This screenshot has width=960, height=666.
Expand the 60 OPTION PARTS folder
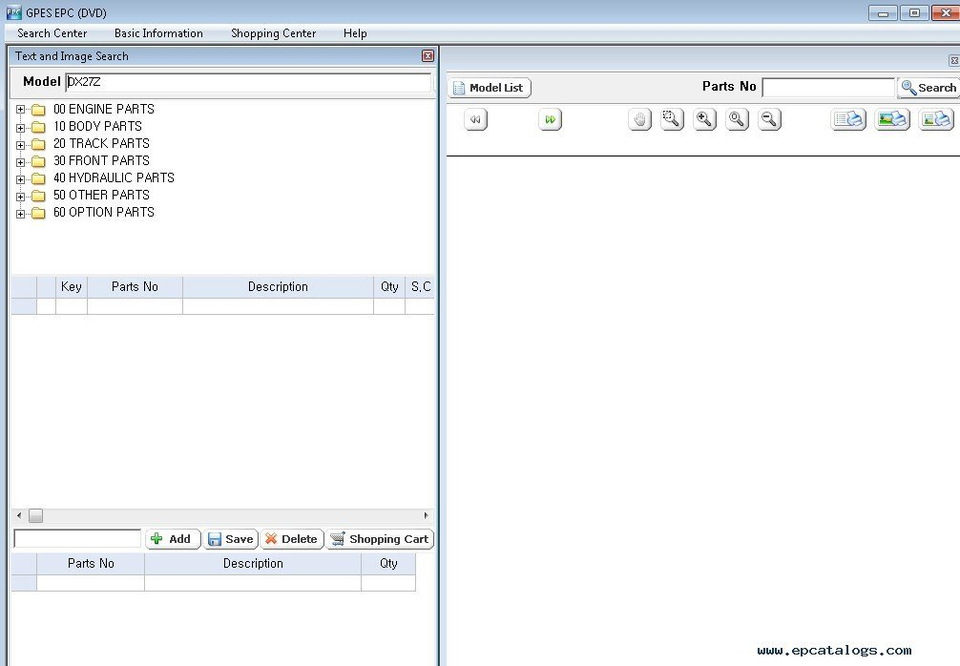[20, 213]
